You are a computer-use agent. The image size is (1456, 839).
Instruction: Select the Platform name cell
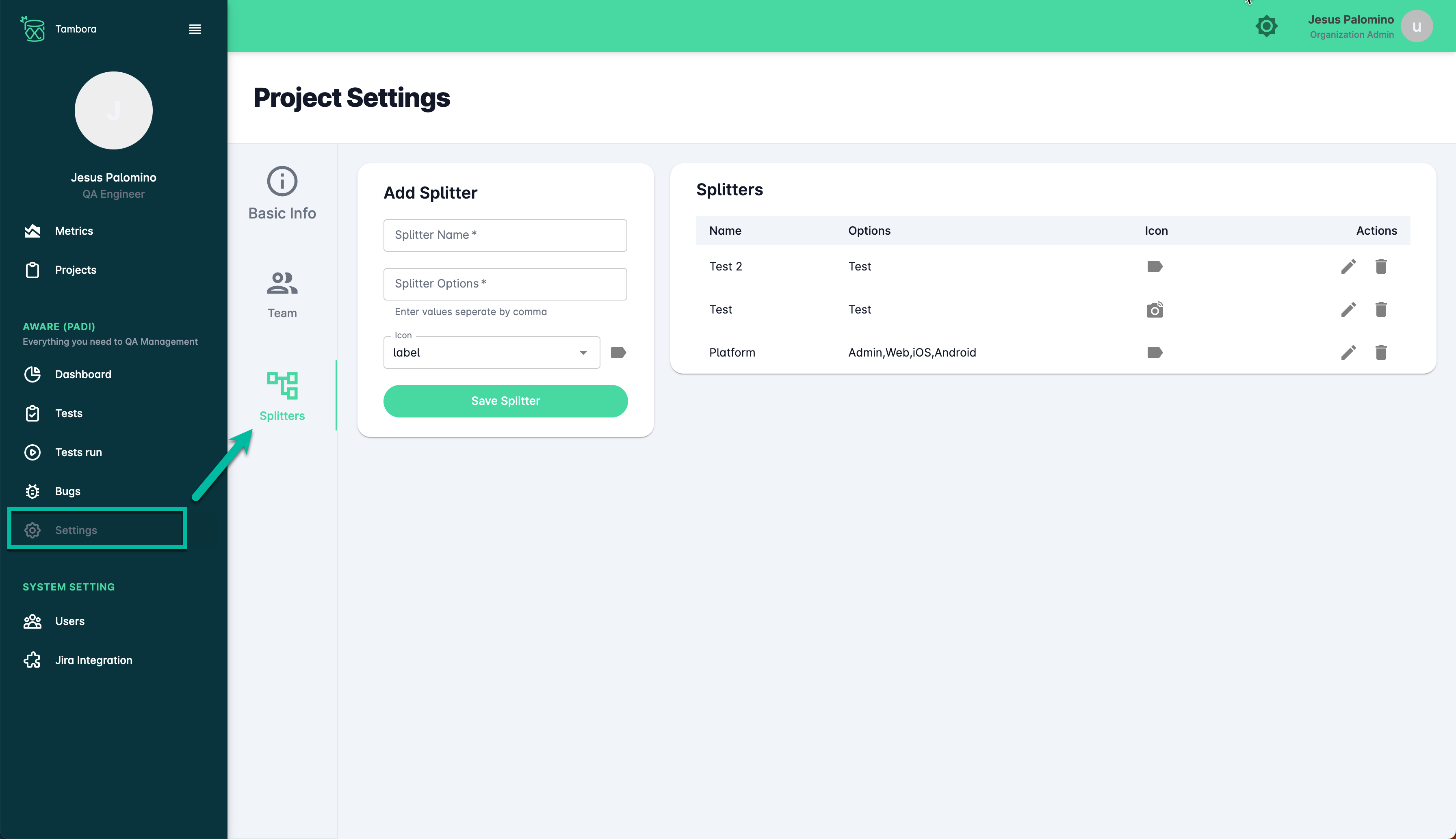(x=732, y=352)
